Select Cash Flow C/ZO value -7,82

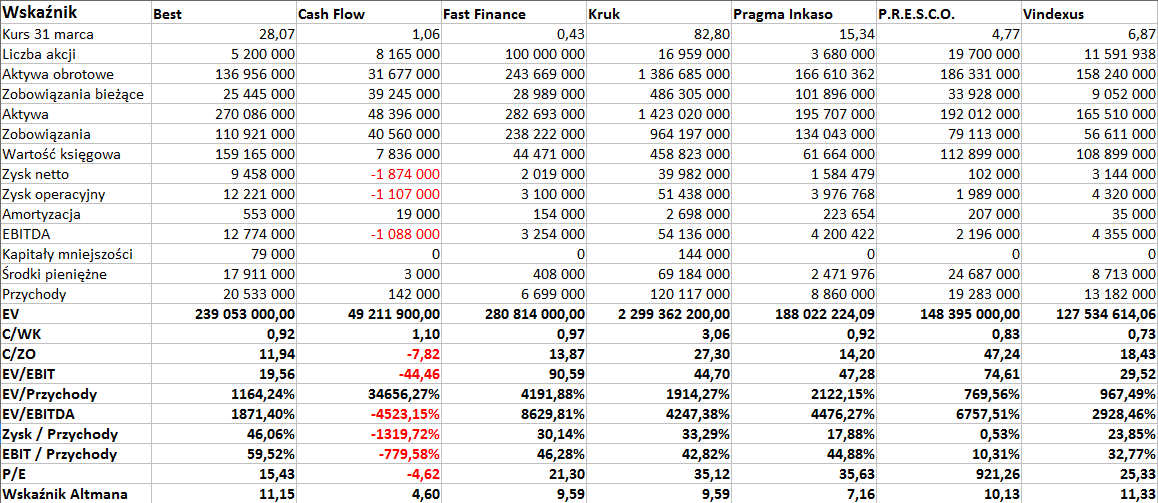368,354
